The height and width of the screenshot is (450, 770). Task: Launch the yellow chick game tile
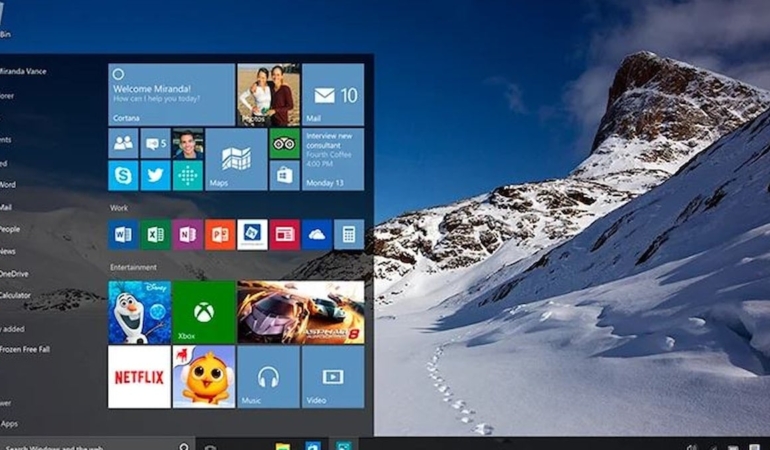(204, 377)
